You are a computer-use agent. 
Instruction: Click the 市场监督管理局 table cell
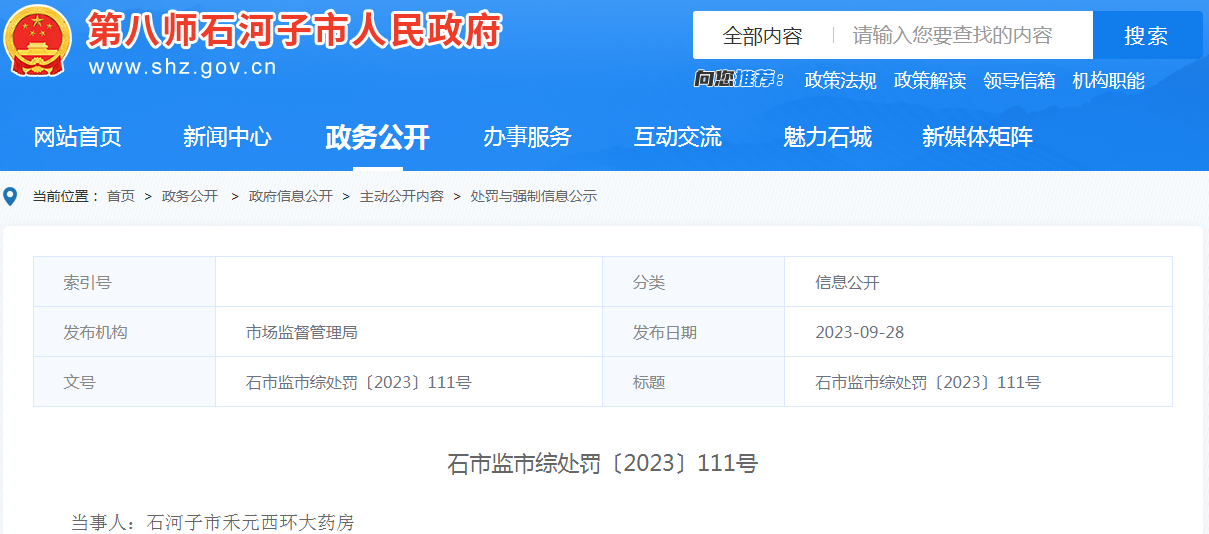click(x=409, y=332)
